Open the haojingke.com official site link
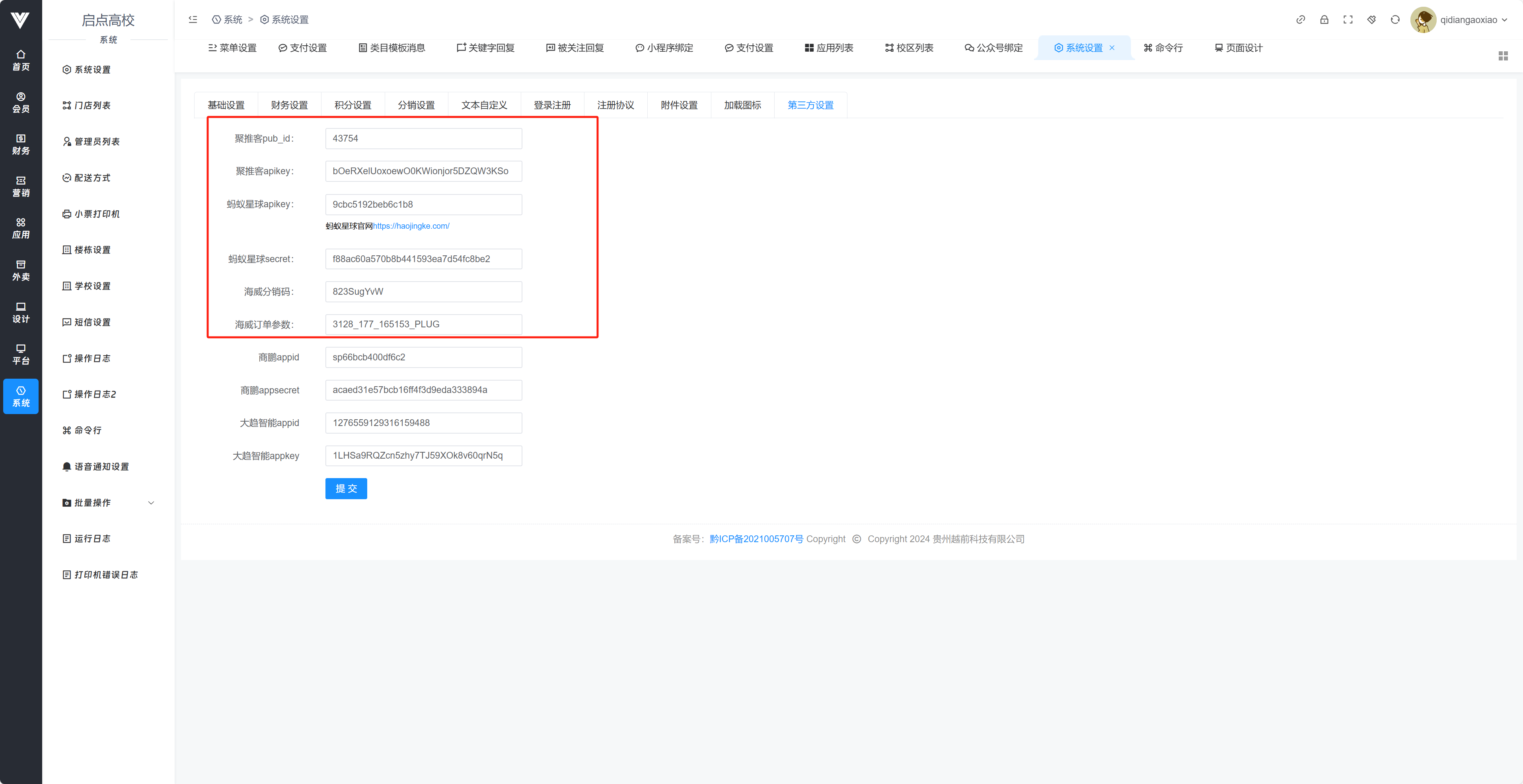The width and height of the screenshot is (1523, 784). point(411,226)
